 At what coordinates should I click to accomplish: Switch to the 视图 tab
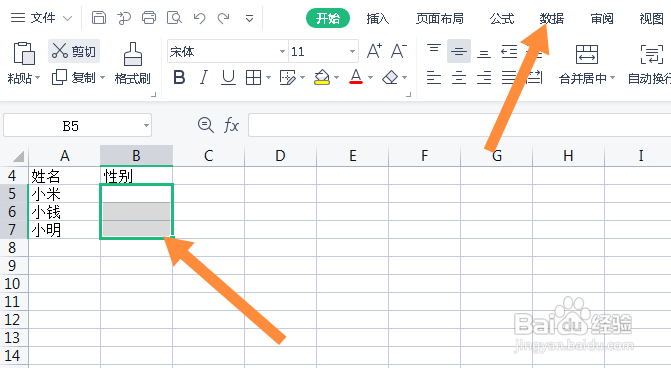tap(651, 18)
